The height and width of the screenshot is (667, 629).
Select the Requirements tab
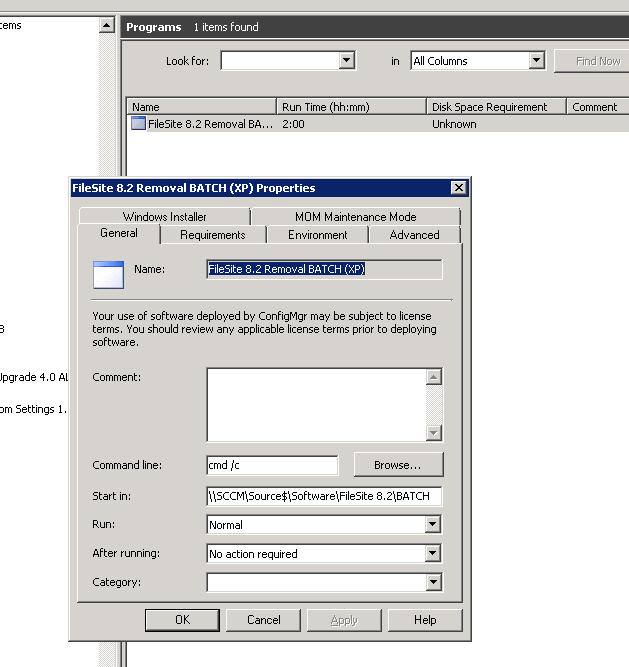coord(212,235)
